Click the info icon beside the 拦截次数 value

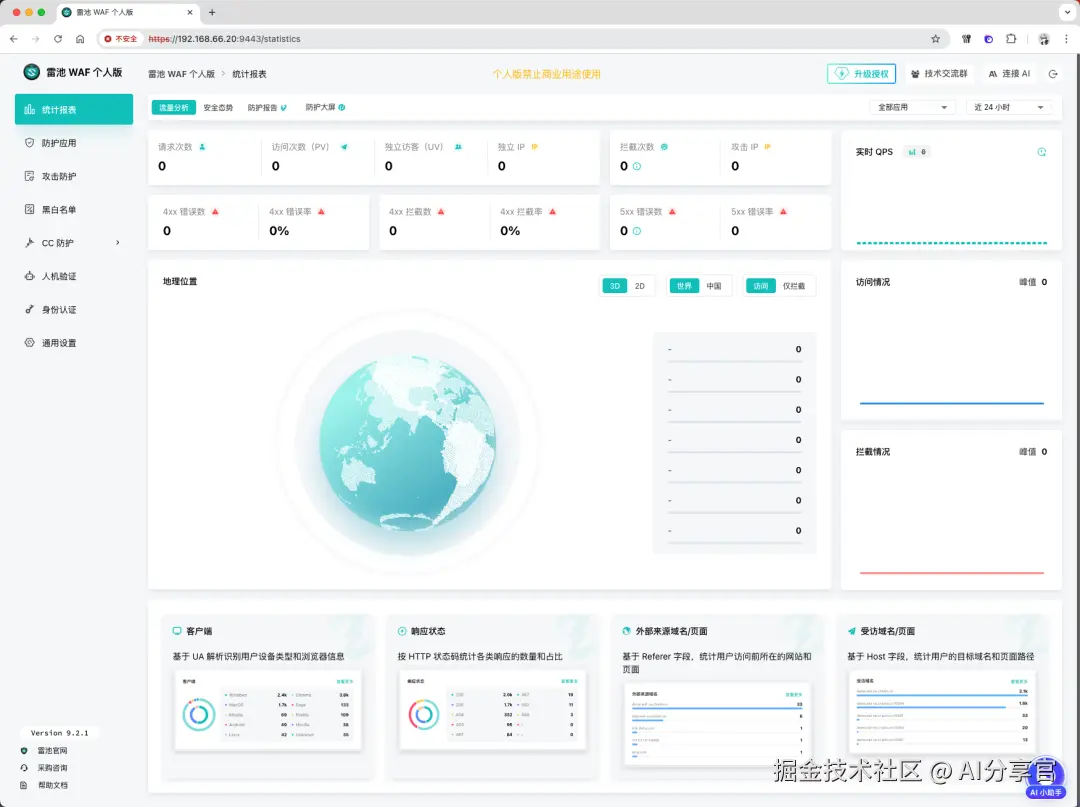(x=636, y=166)
